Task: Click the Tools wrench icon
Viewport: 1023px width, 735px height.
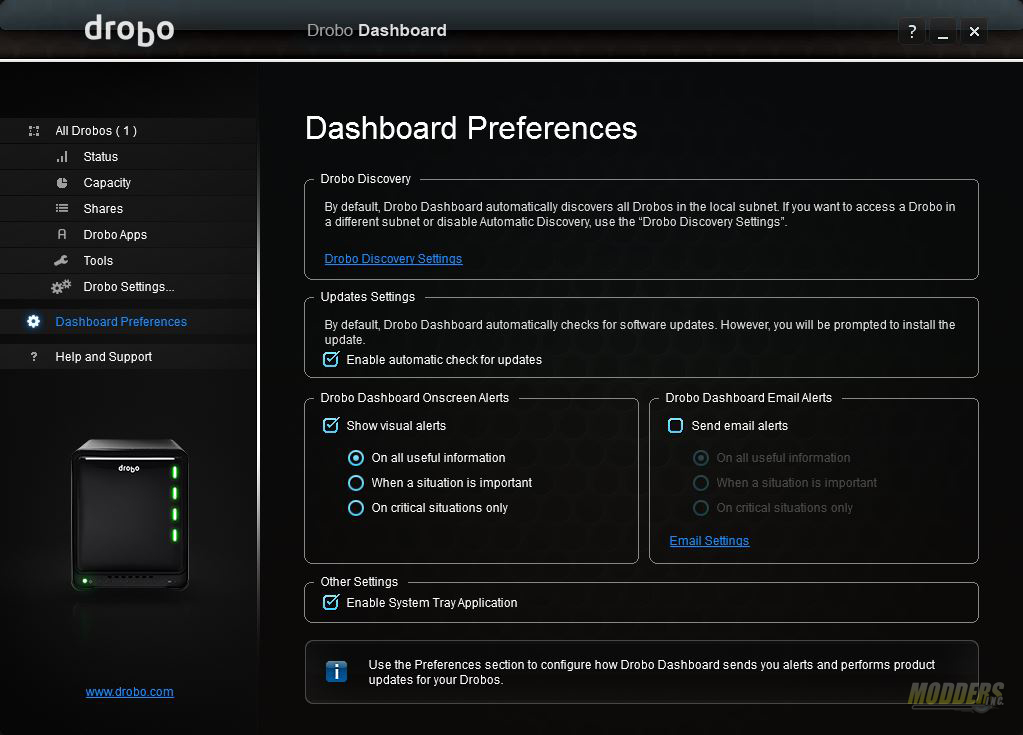Action: tap(61, 260)
